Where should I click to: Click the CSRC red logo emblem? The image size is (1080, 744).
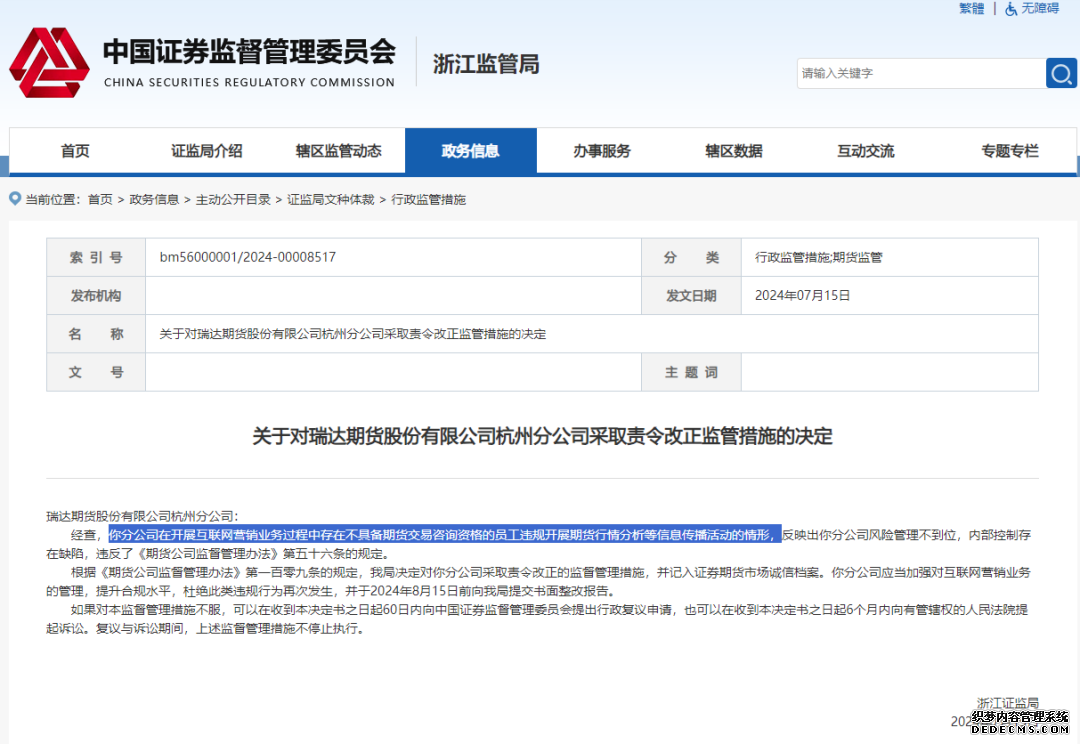49,63
